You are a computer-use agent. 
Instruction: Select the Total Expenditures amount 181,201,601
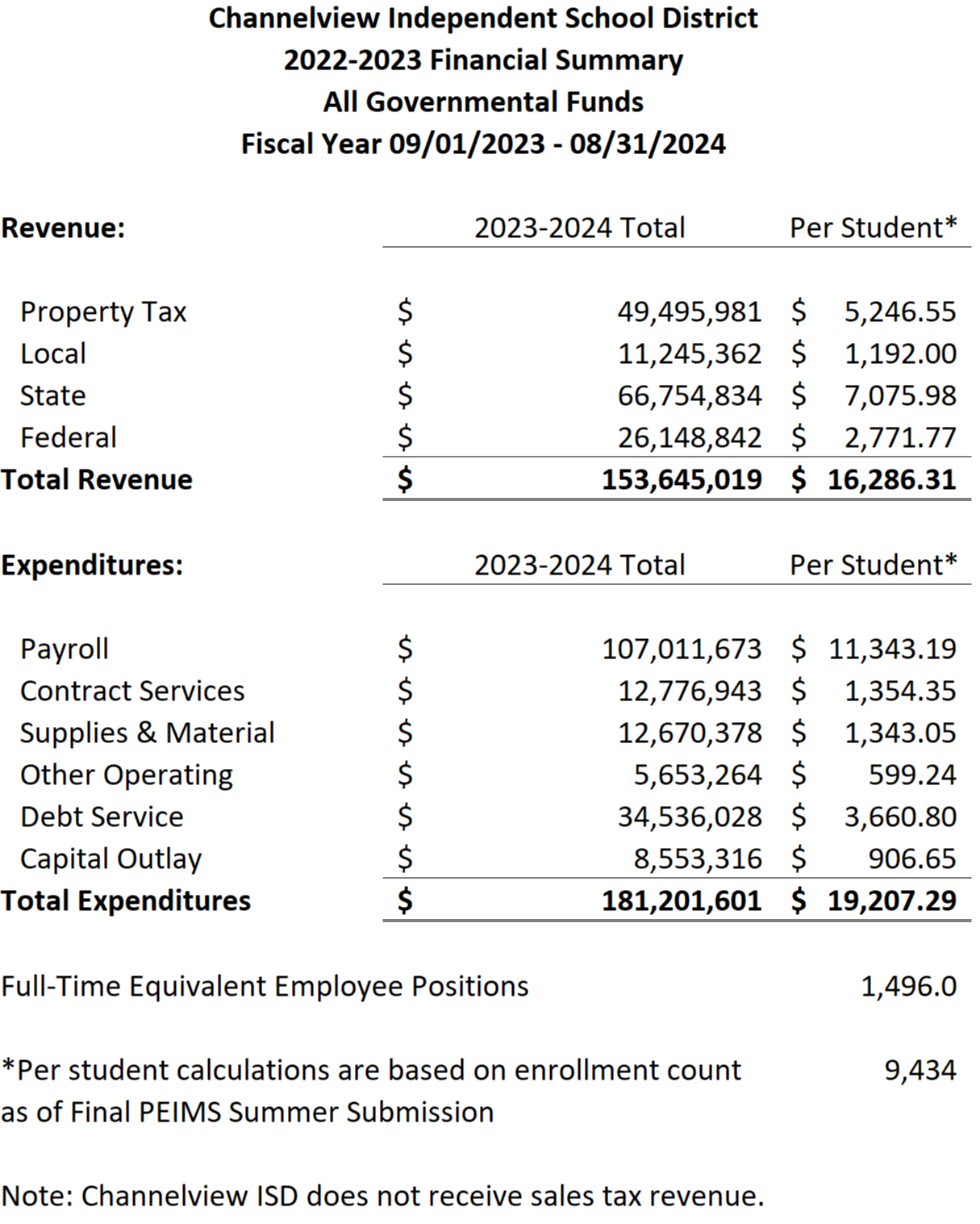point(682,901)
